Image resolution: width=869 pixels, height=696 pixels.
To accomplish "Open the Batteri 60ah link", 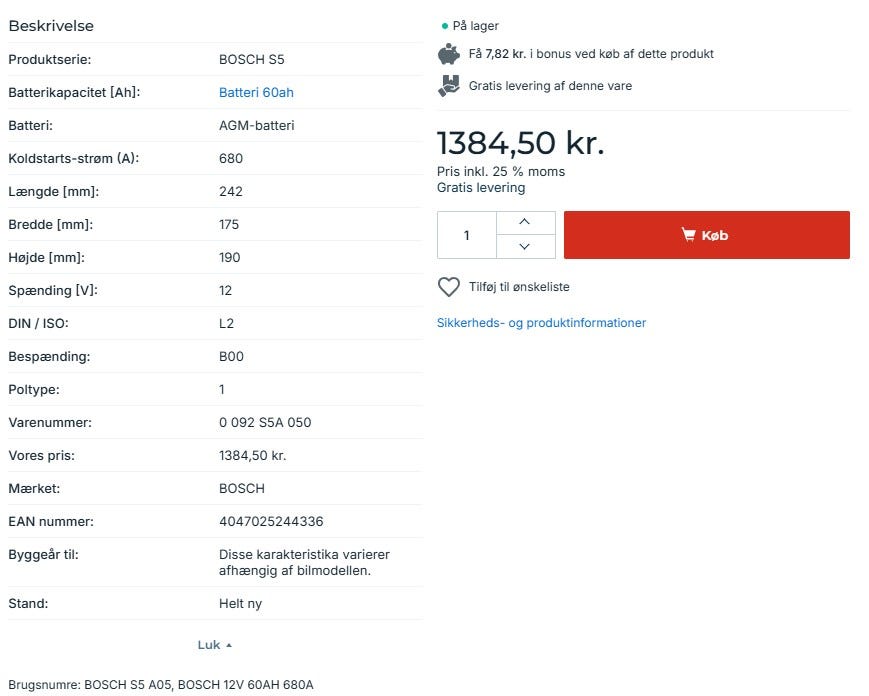I will coord(256,93).
